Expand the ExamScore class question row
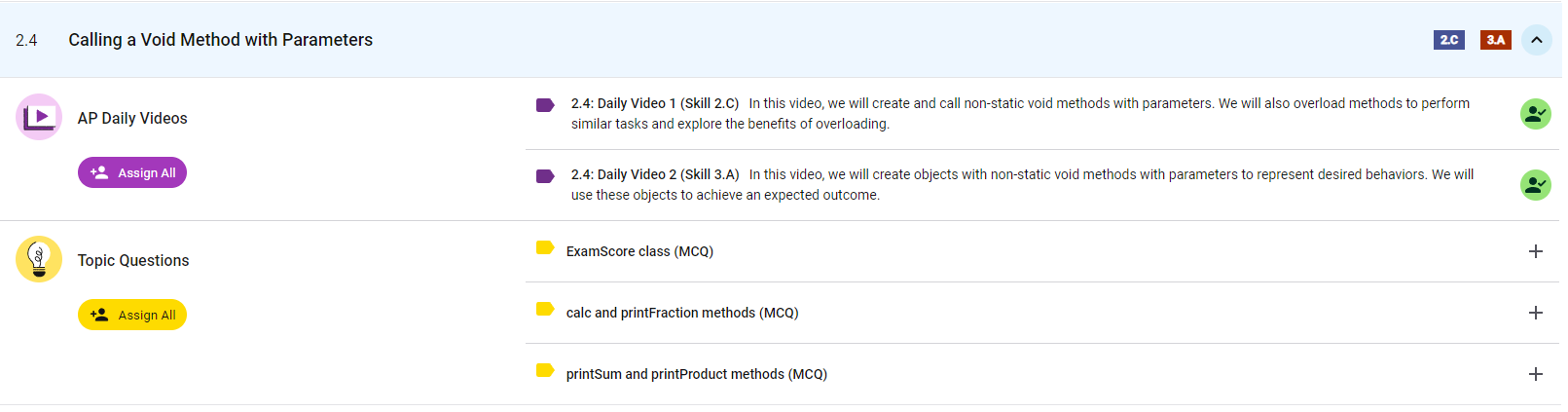 [x=1535, y=251]
